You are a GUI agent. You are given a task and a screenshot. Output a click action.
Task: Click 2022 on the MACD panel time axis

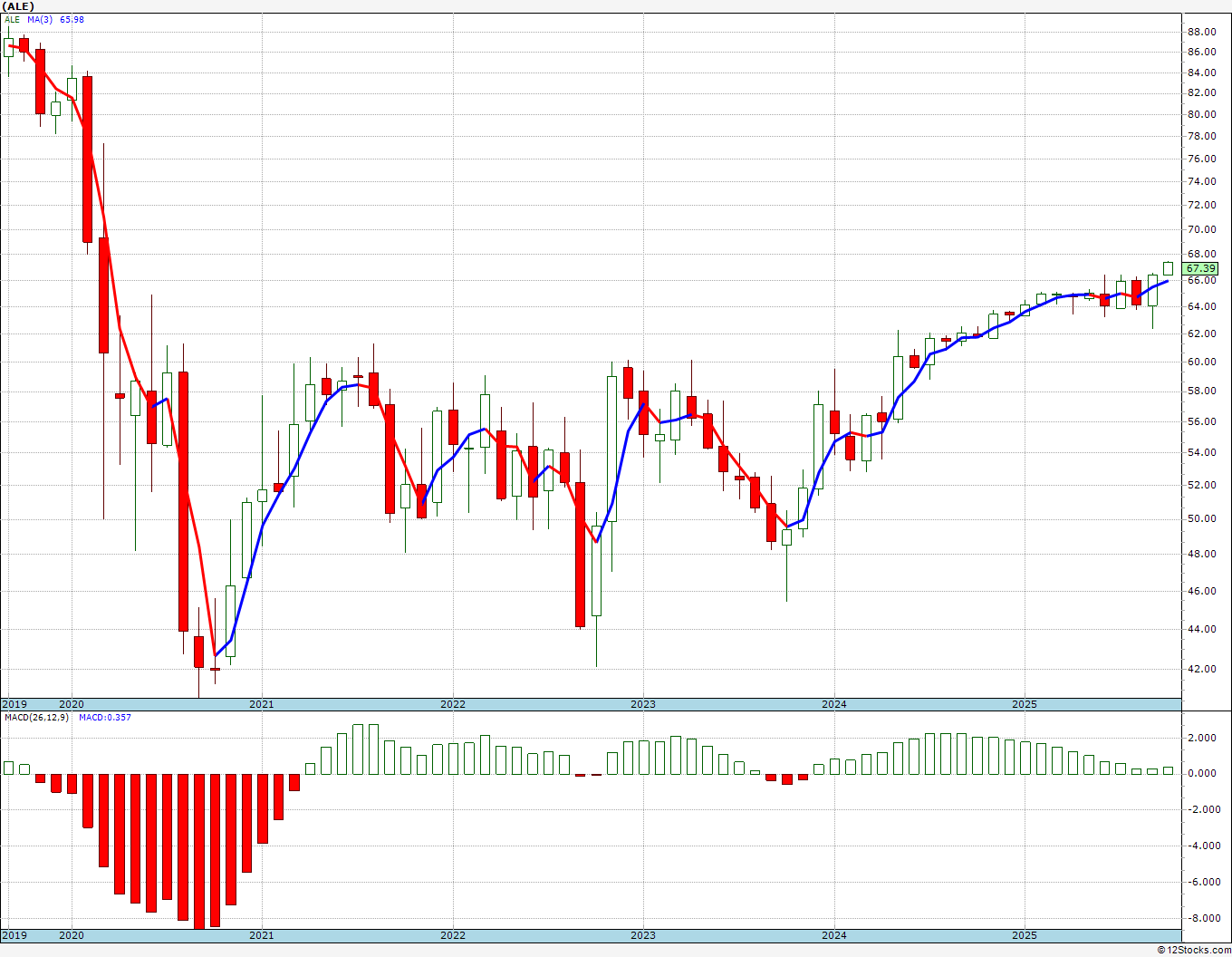point(452,935)
